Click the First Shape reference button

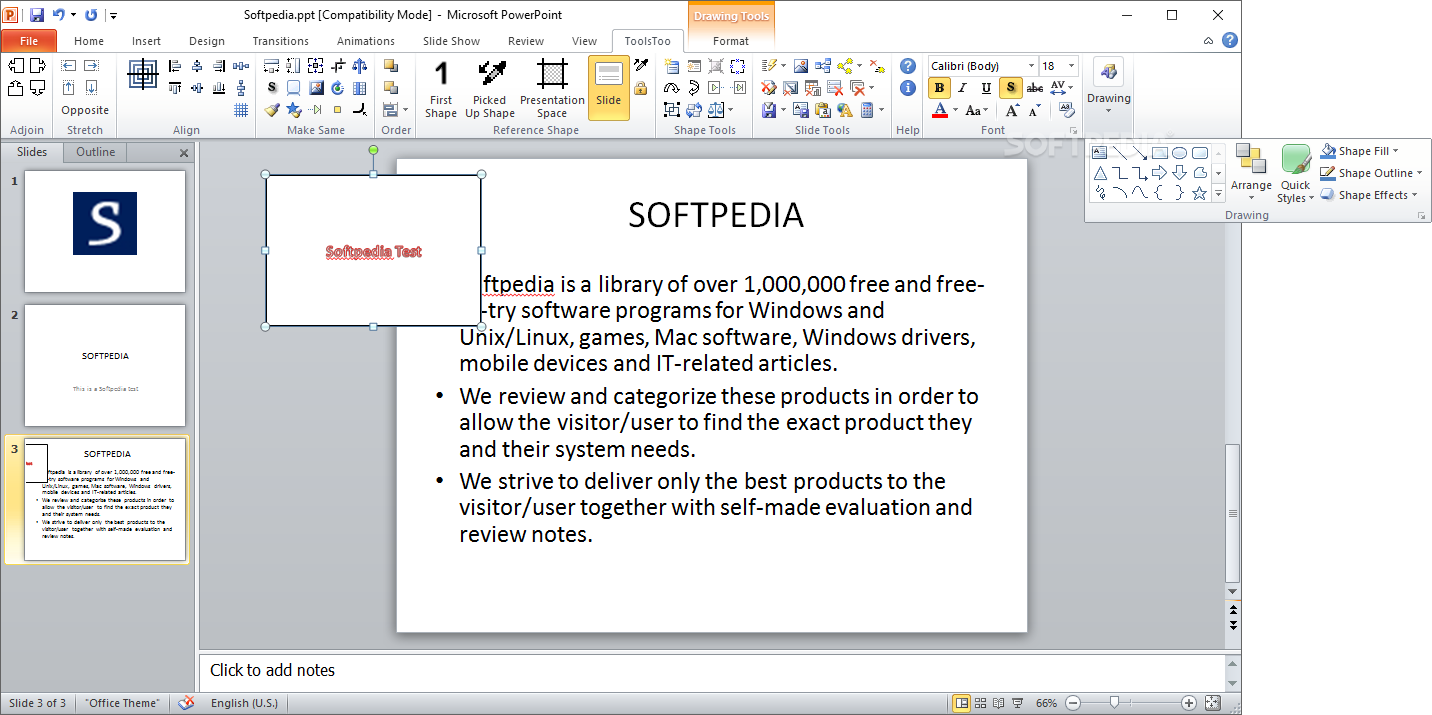(x=440, y=89)
